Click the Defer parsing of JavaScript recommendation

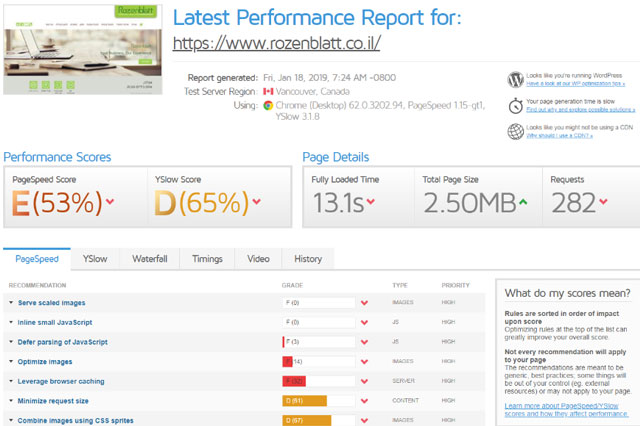[62, 342]
